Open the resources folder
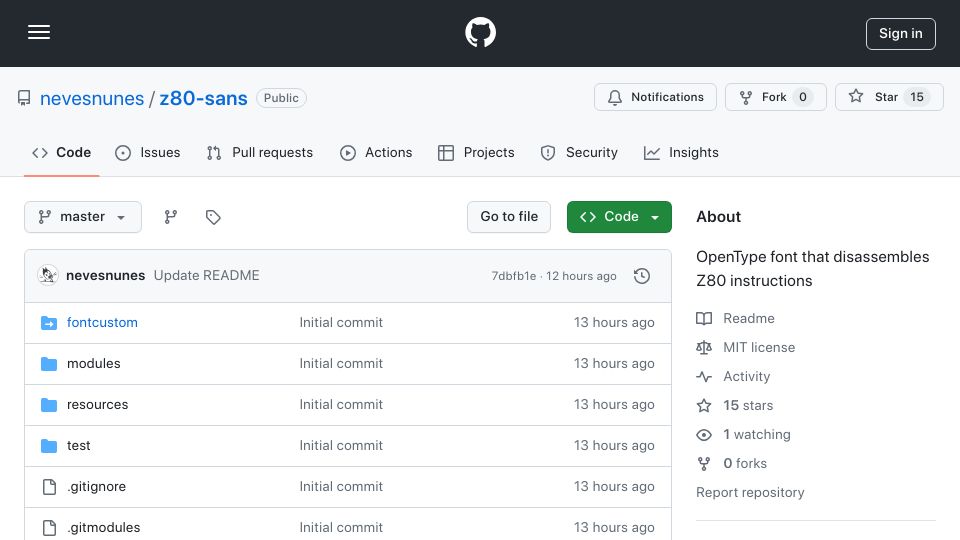This screenshot has height=540, width=960. 97,405
